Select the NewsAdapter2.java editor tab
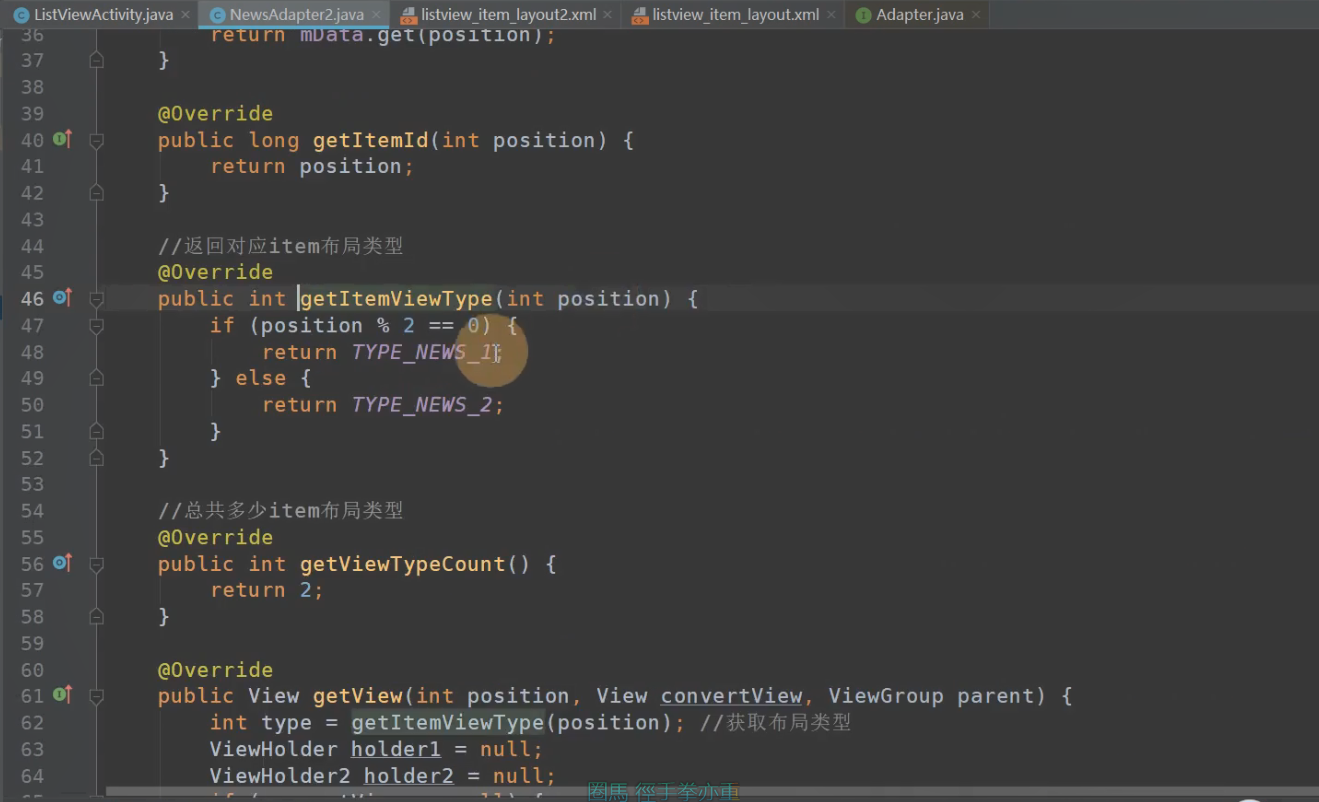Image resolution: width=1319 pixels, height=802 pixels. click(296, 15)
